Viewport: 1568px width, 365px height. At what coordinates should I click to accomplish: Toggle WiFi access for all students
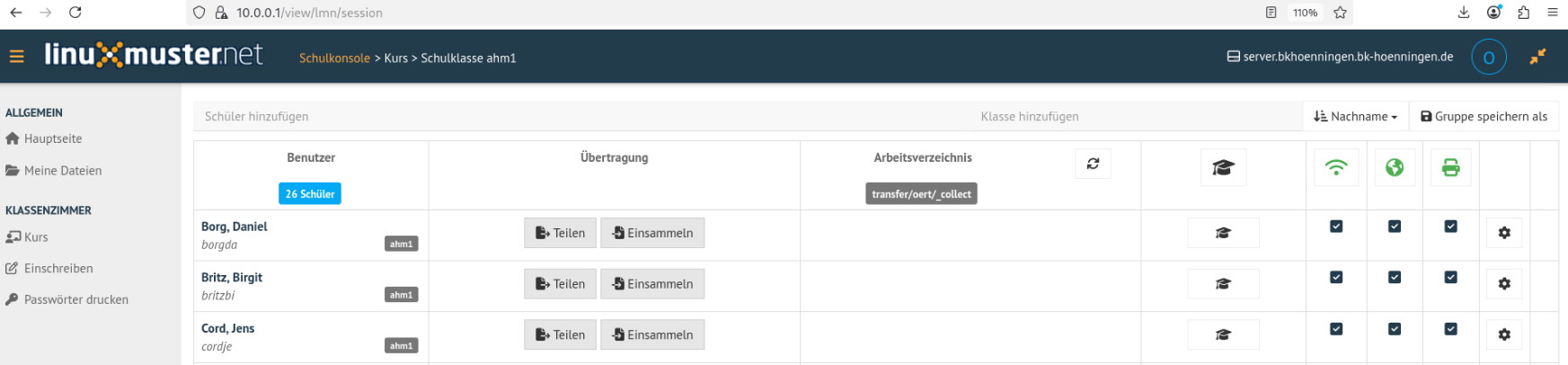point(1336,167)
